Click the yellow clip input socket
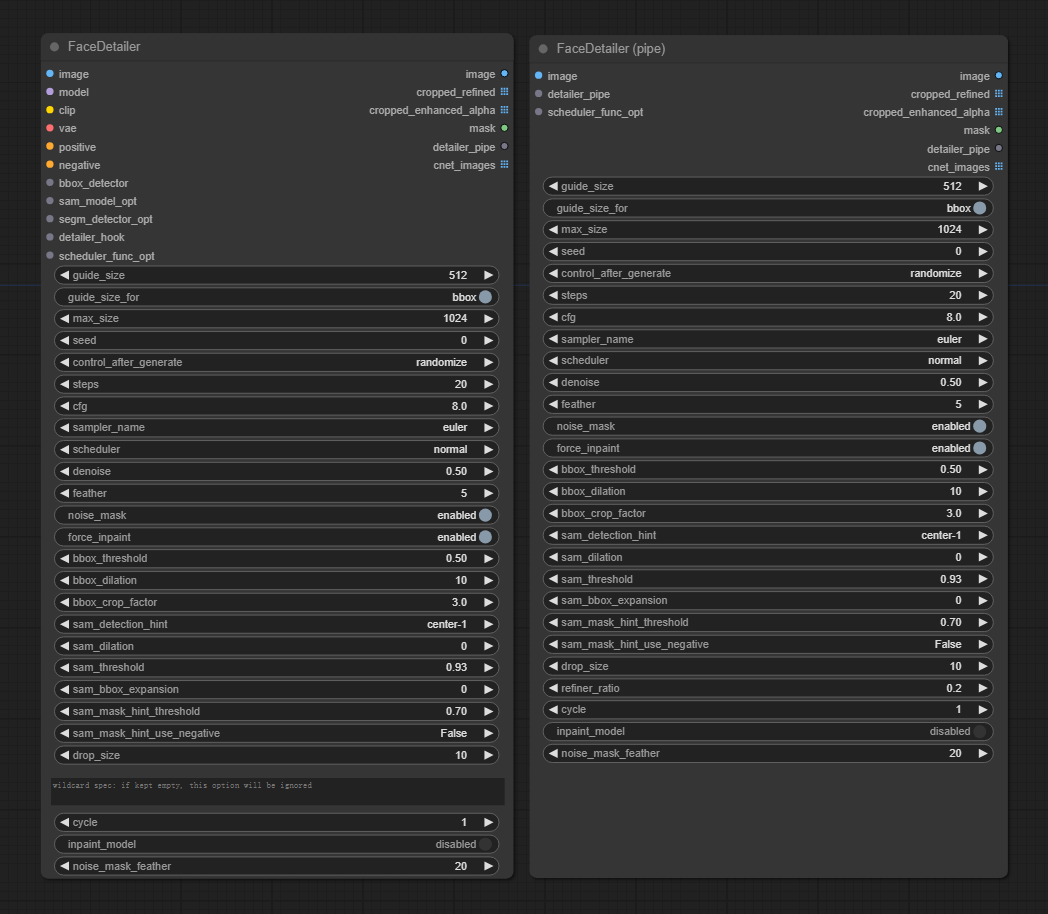Viewport: 1048px width, 914px height. [x=50, y=110]
